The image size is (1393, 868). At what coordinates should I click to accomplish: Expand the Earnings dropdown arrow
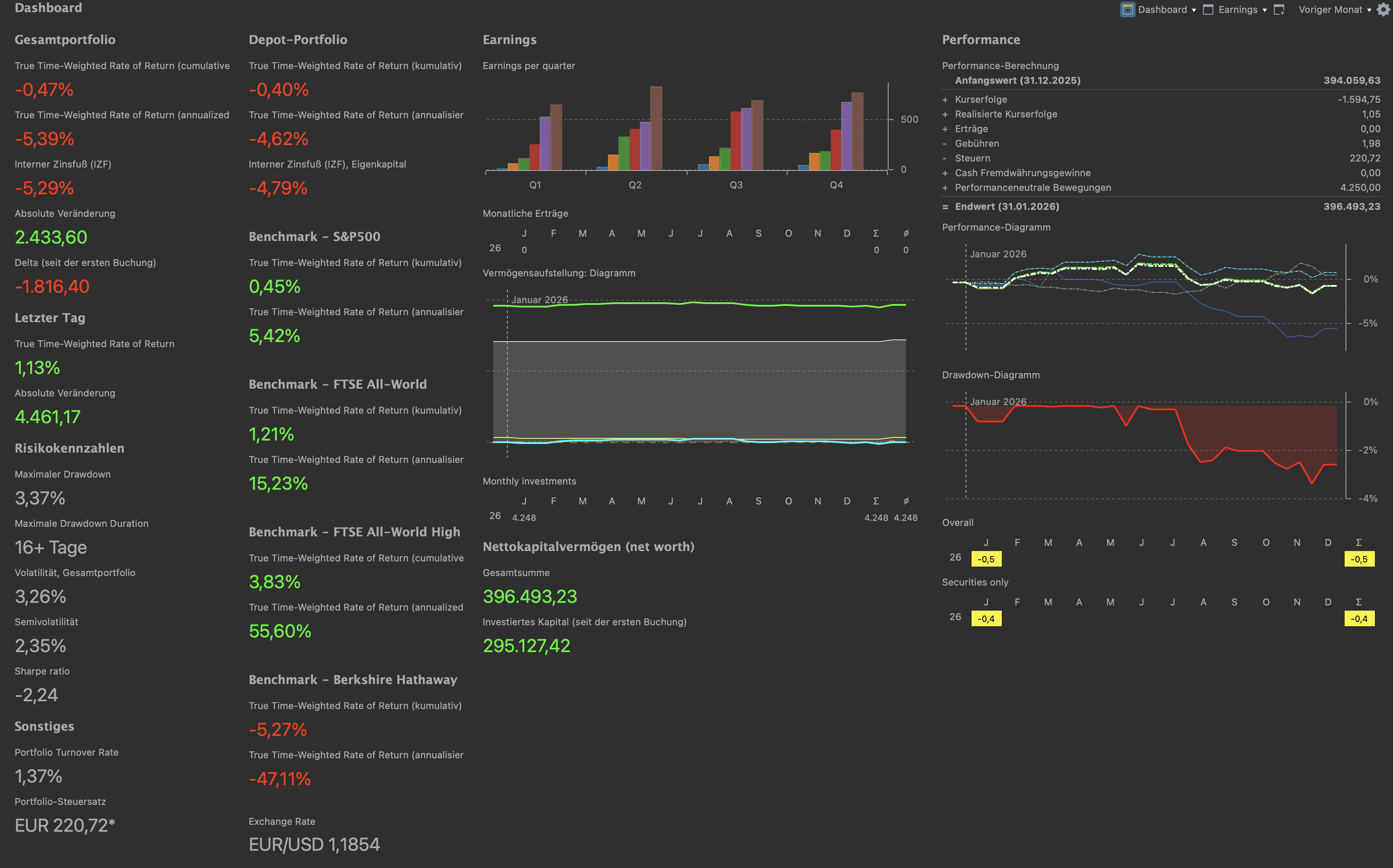tap(1264, 10)
